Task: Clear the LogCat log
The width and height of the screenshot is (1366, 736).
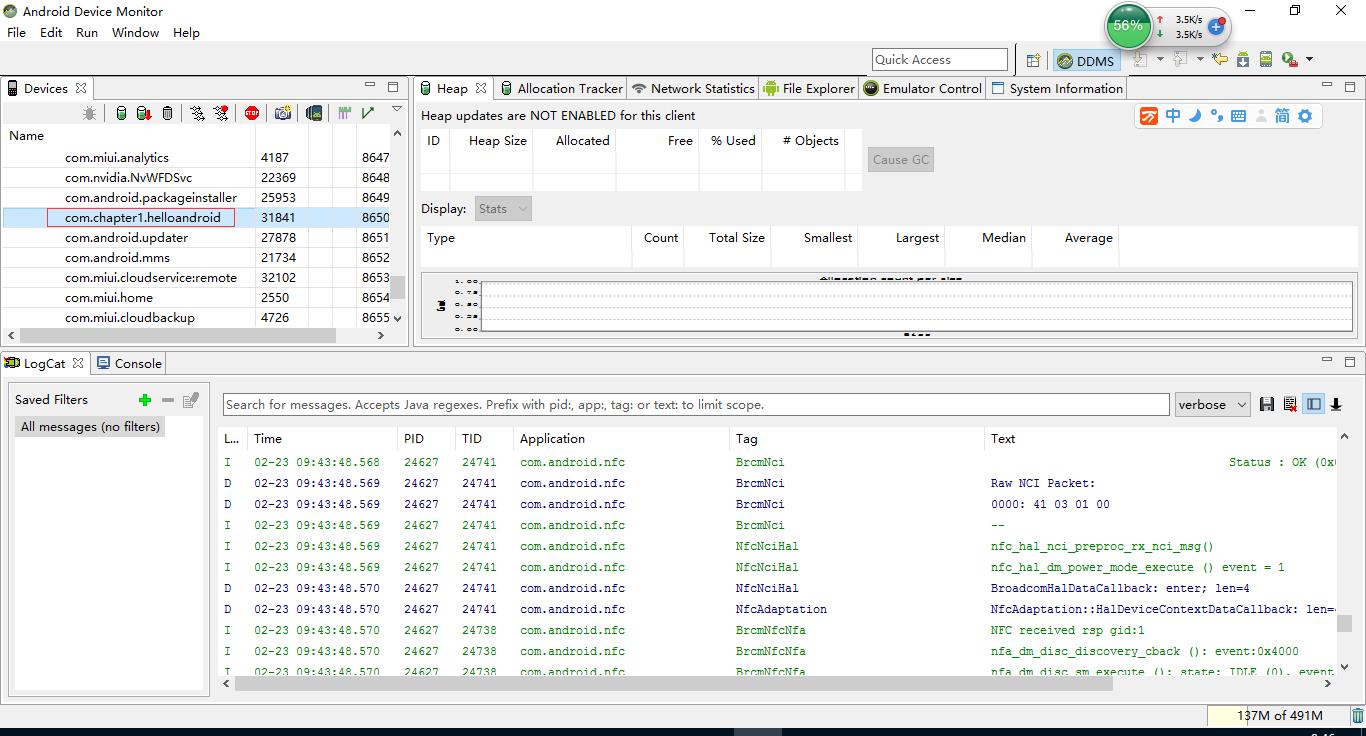Action: tap(1290, 404)
